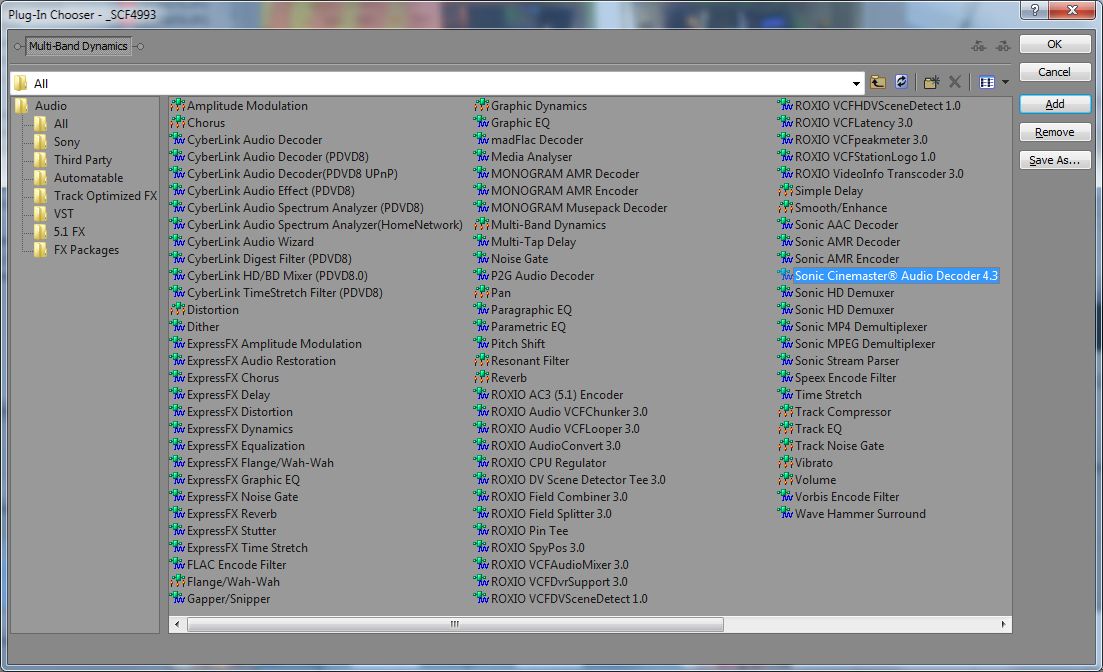This screenshot has height=672, width=1103.
Task: Click the Track EQ plug-in icon
Action: 786,429
